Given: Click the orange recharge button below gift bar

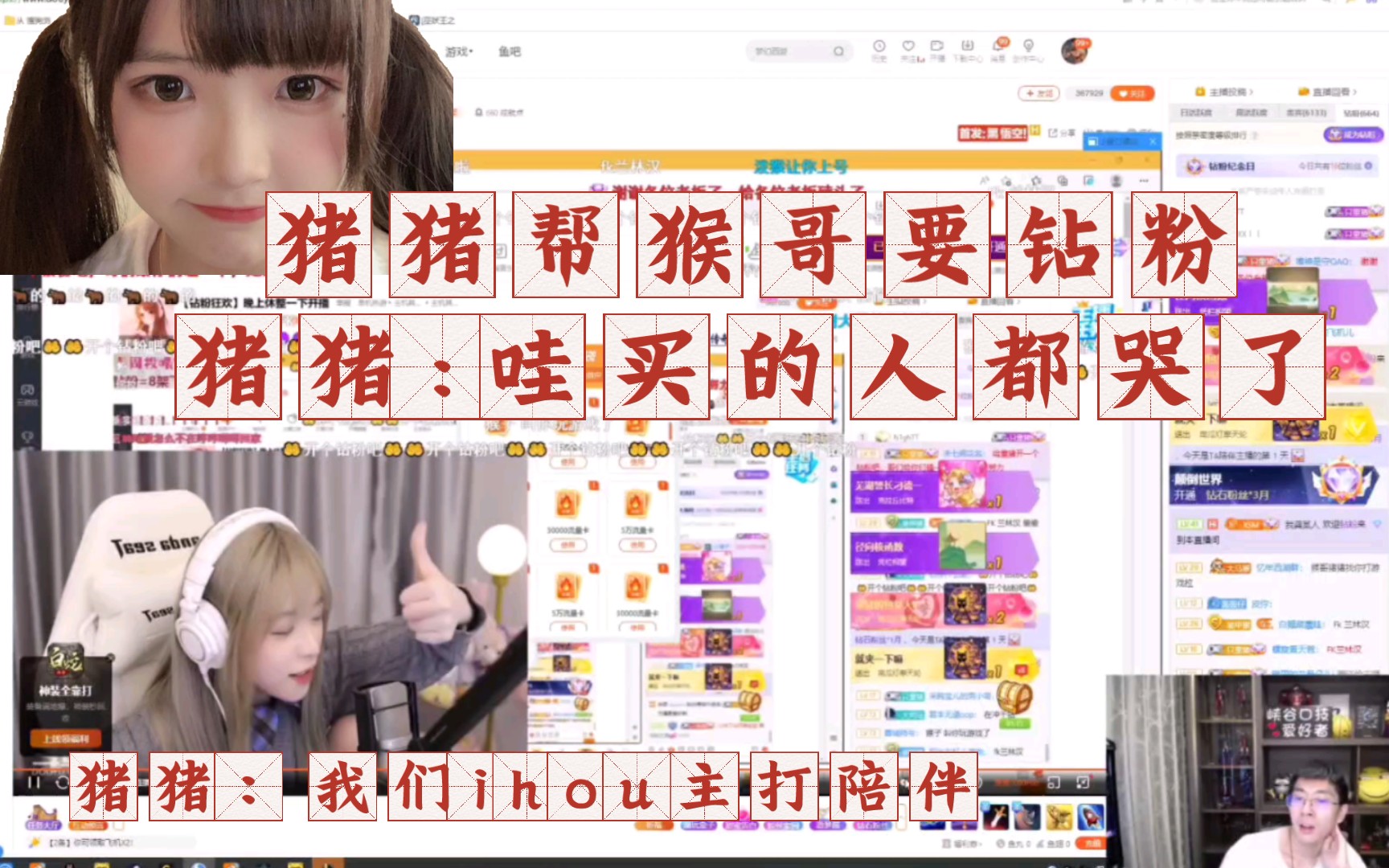Looking at the screenshot, I should click(1092, 843).
